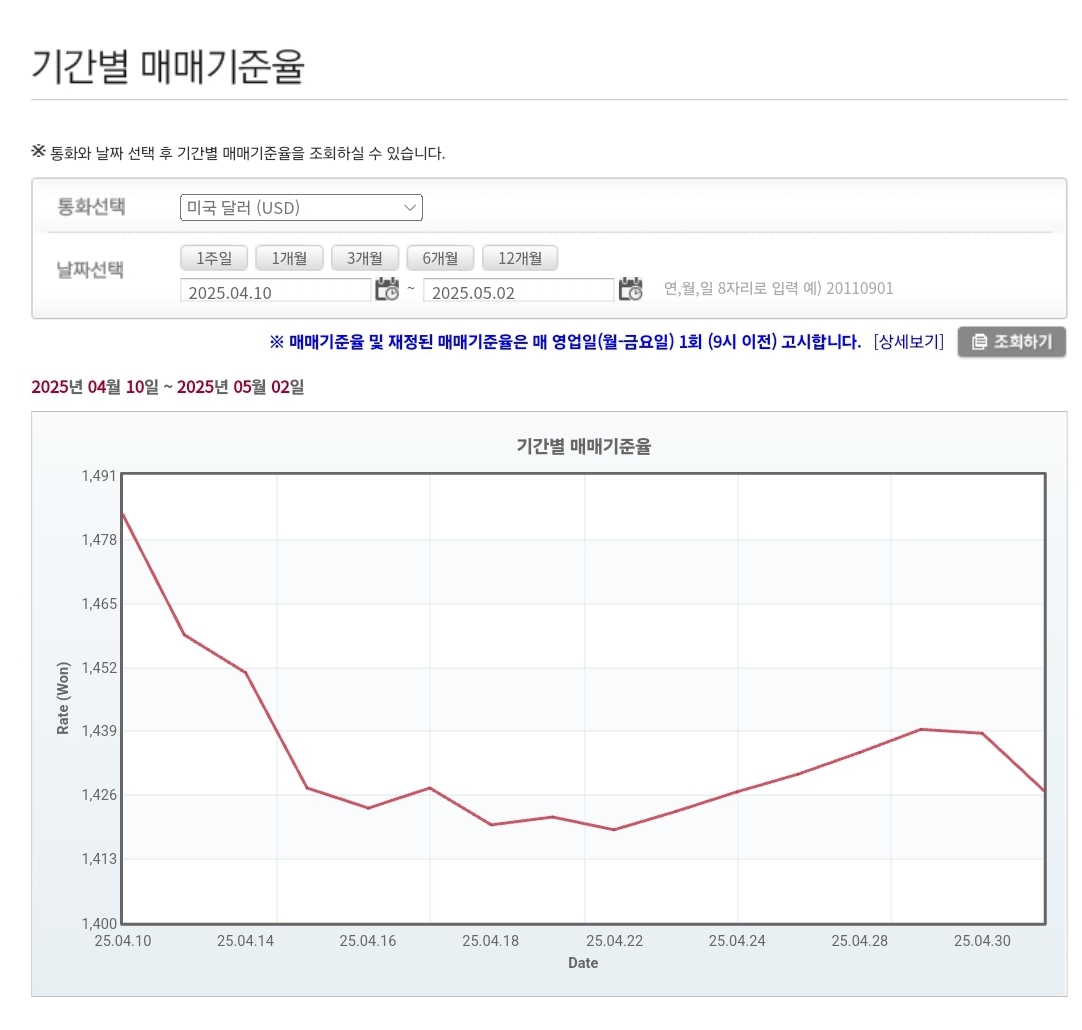Click the 25.04.18 x-axis date label

(x=491, y=941)
